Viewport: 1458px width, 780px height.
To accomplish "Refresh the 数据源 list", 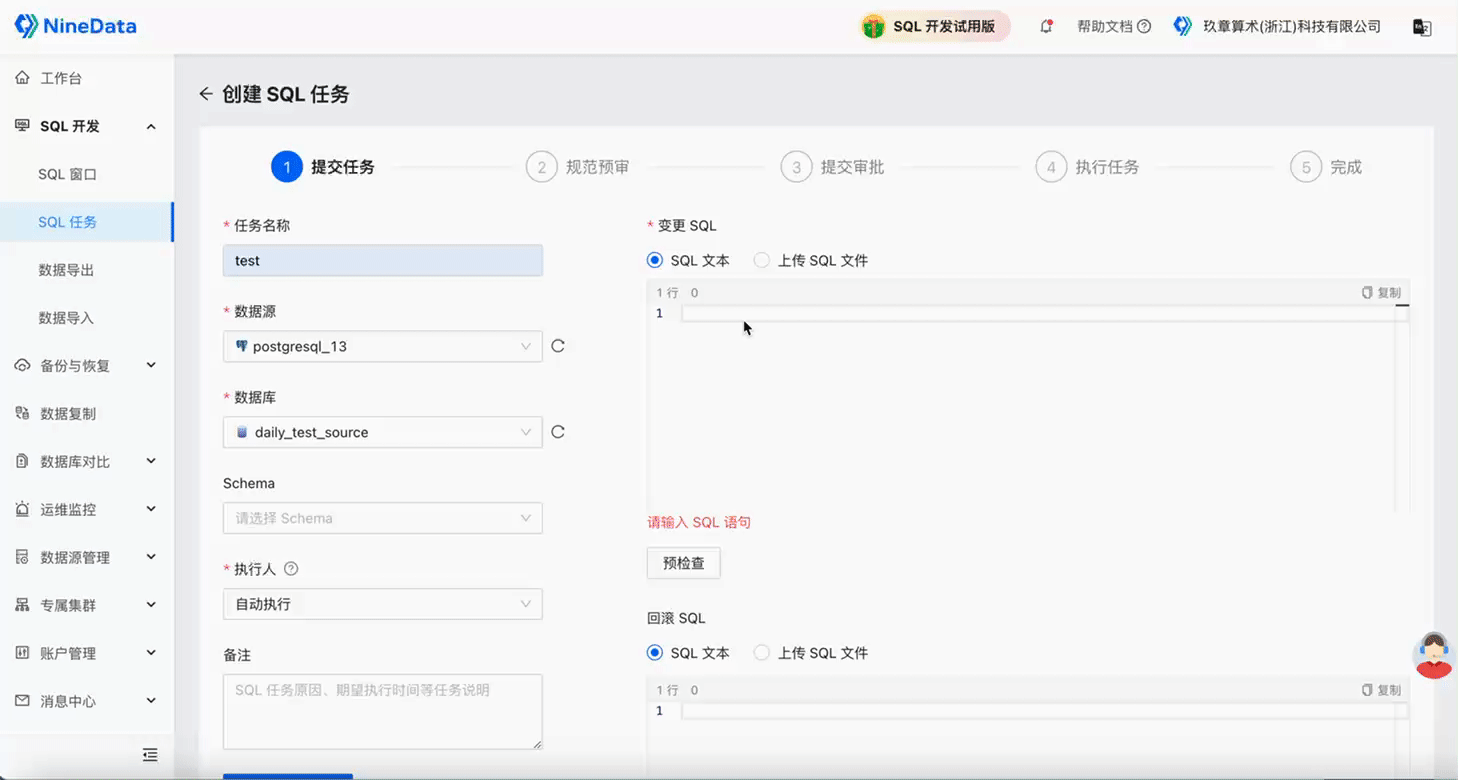I will point(558,346).
